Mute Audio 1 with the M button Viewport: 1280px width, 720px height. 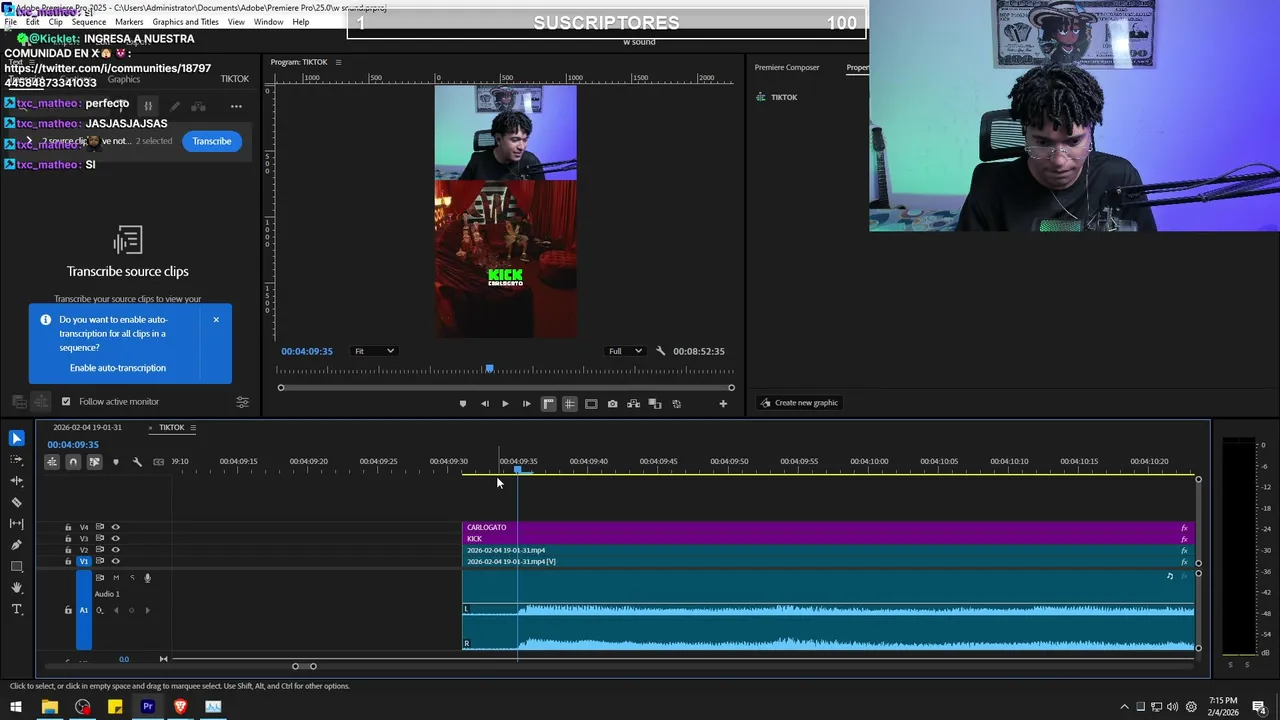(x=116, y=578)
